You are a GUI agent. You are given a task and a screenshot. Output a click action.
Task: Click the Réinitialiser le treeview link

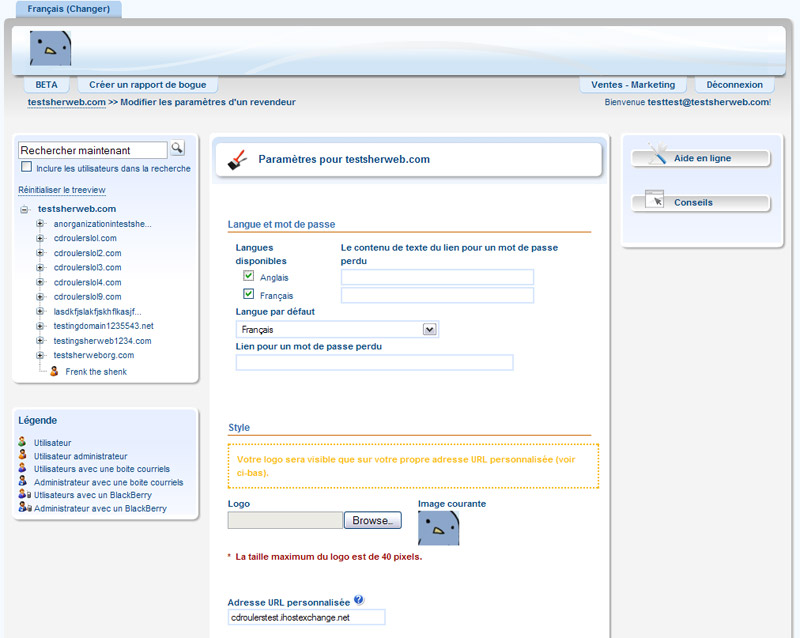(x=63, y=189)
